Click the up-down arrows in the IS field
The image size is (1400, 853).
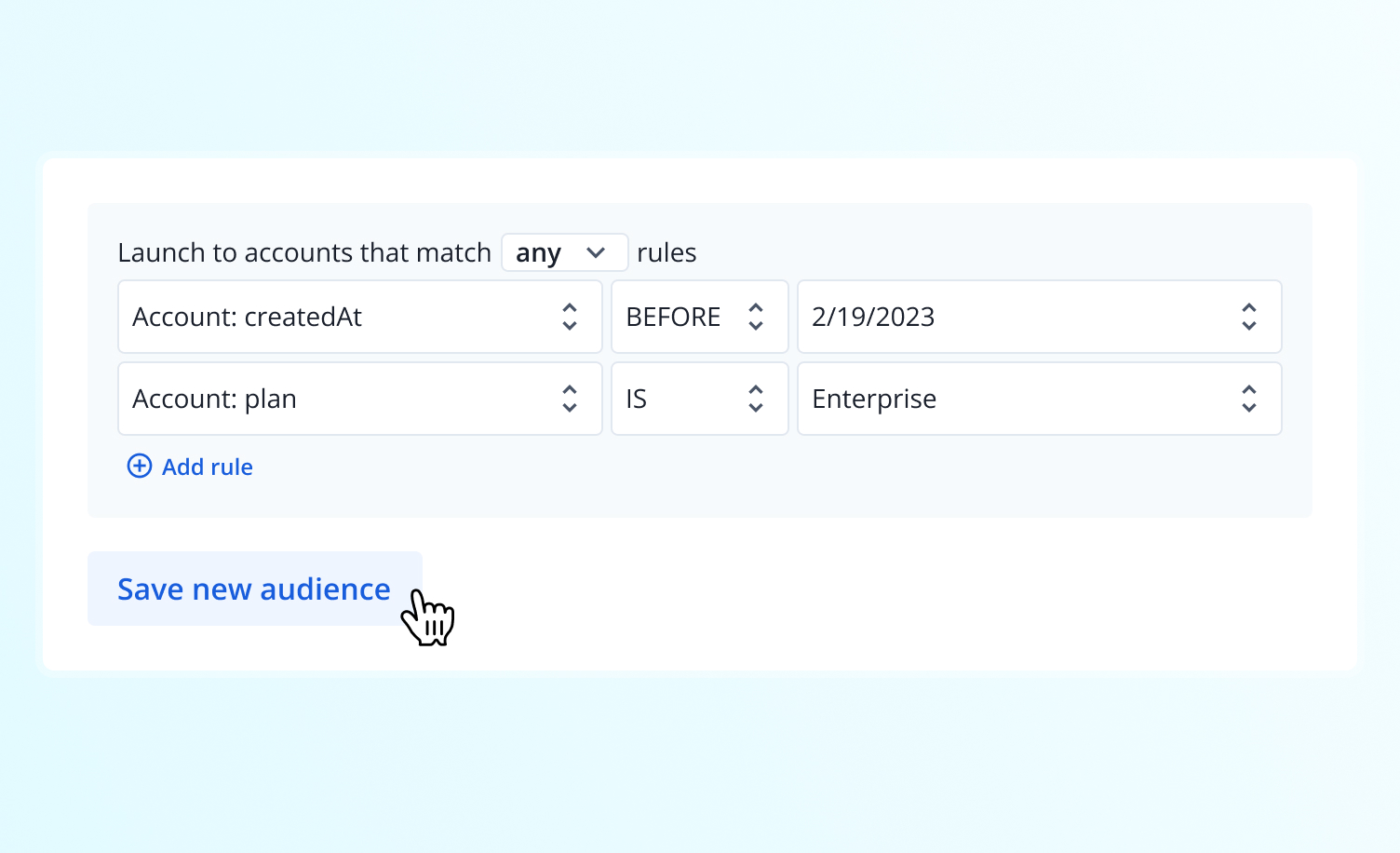(756, 399)
